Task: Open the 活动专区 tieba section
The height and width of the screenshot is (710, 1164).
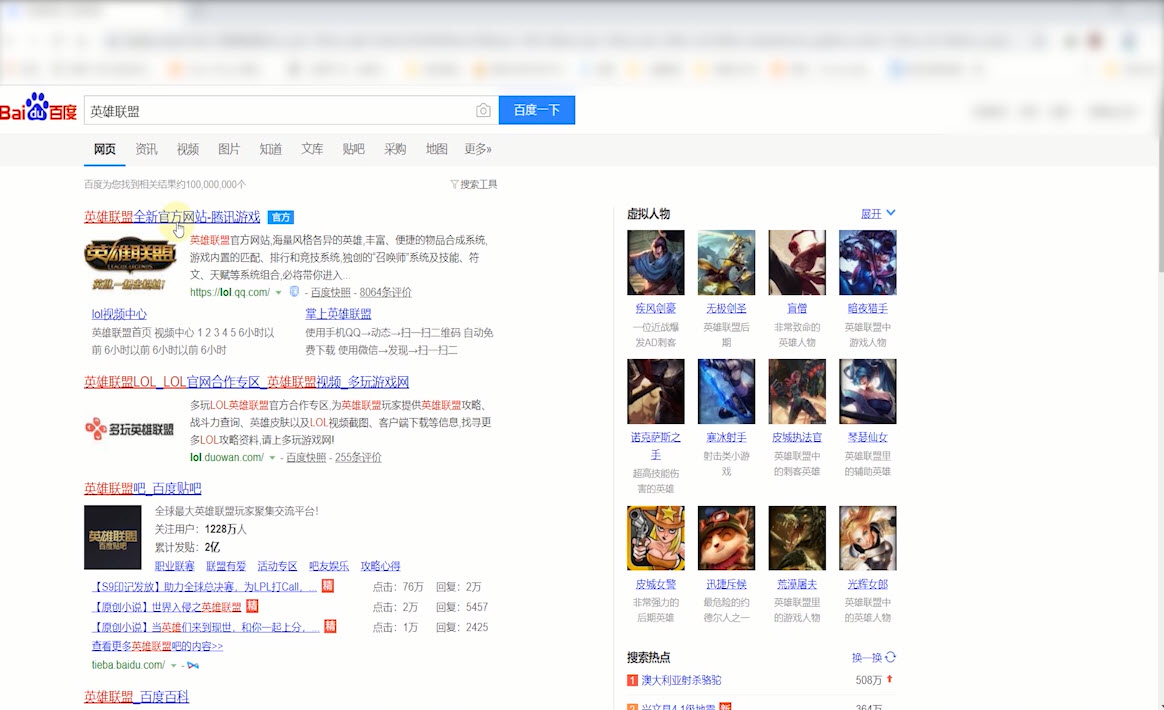Action: coord(277,566)
